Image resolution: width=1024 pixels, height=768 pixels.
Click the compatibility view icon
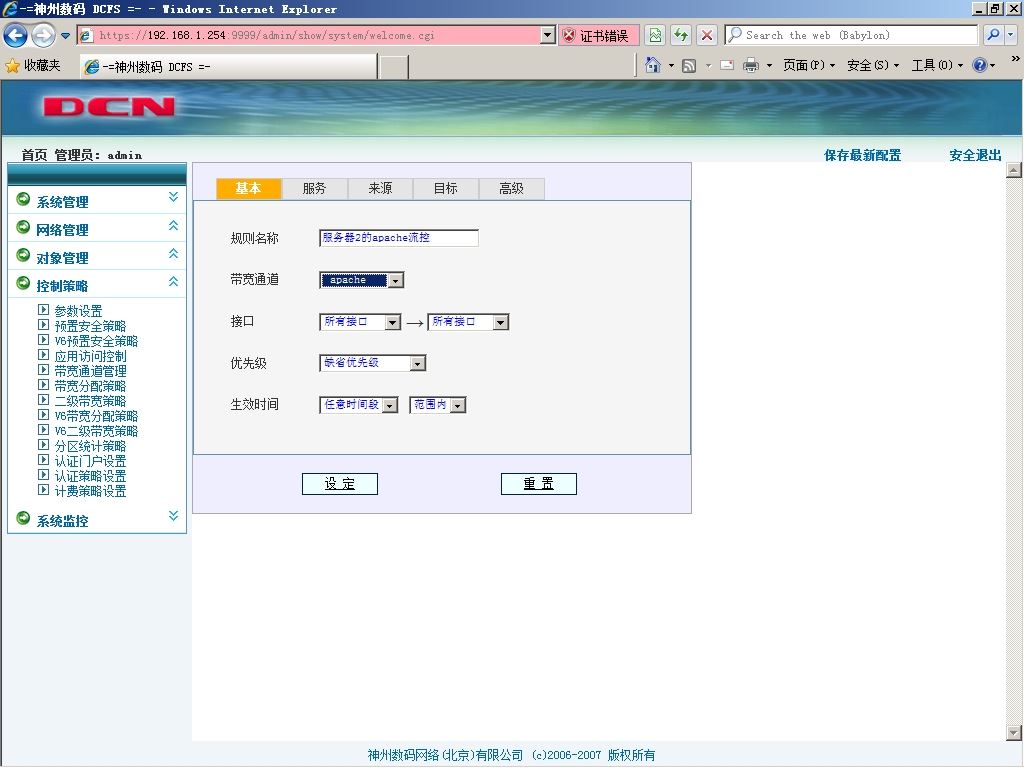[655, 35]
